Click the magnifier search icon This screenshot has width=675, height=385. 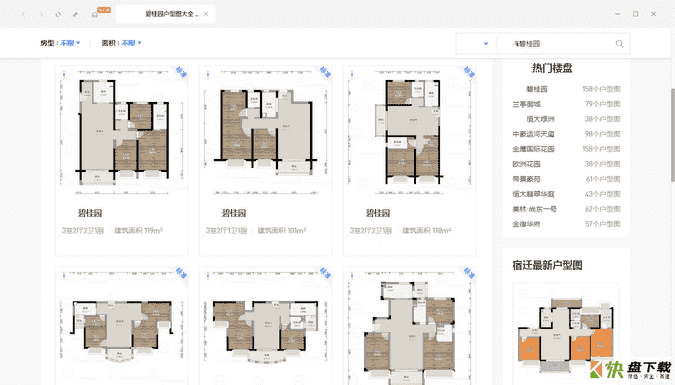[x=619, y=43]
